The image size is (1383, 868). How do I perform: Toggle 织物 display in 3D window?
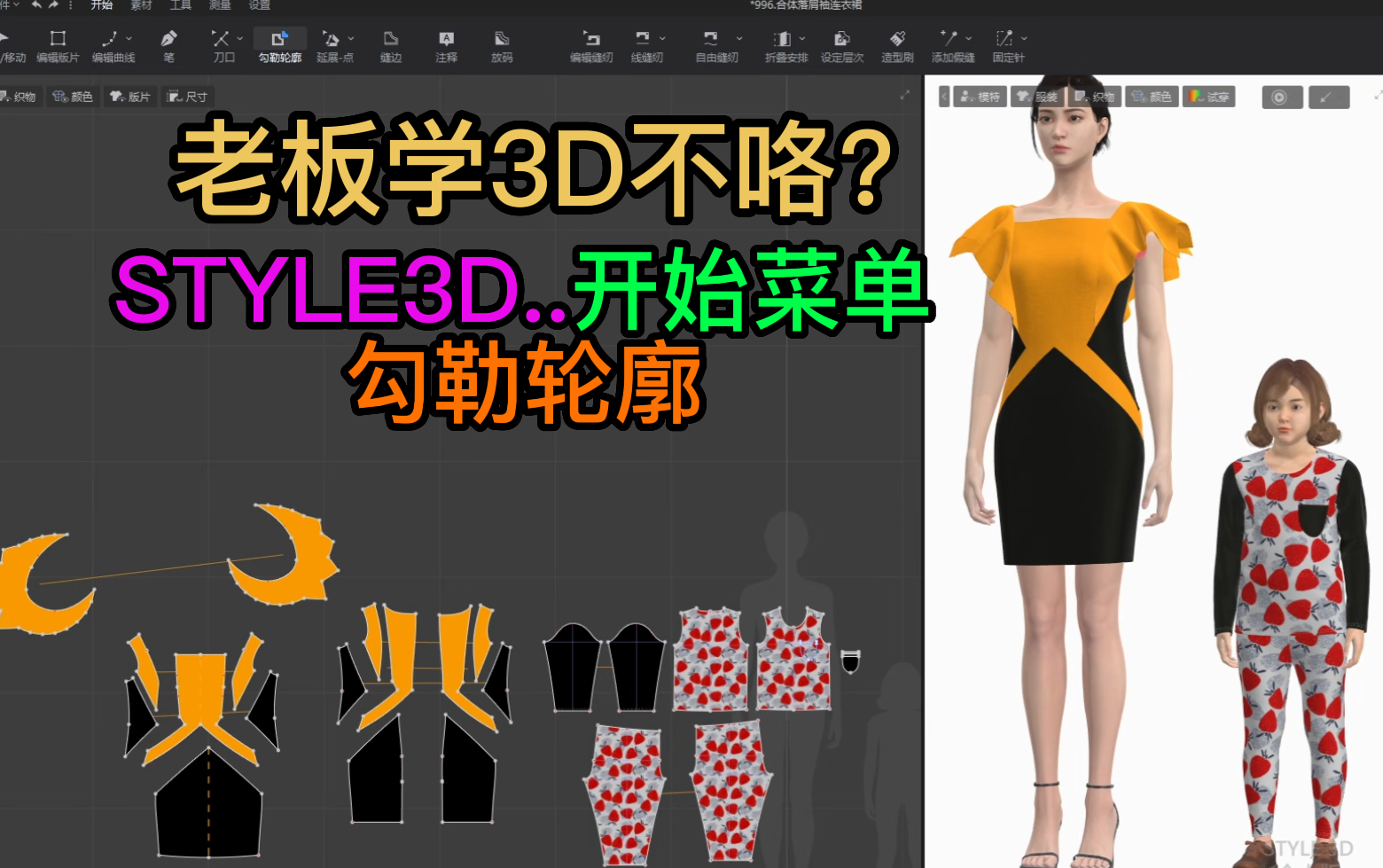1094,97
